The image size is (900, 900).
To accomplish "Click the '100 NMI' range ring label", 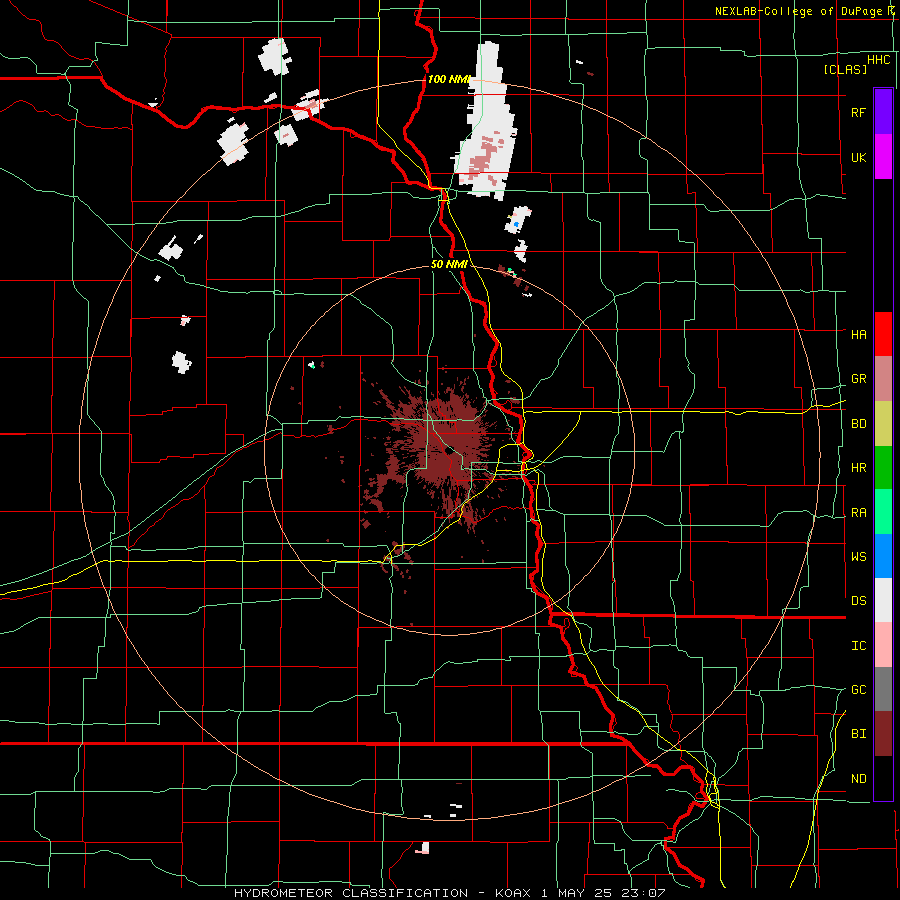I will click(449, 79).
